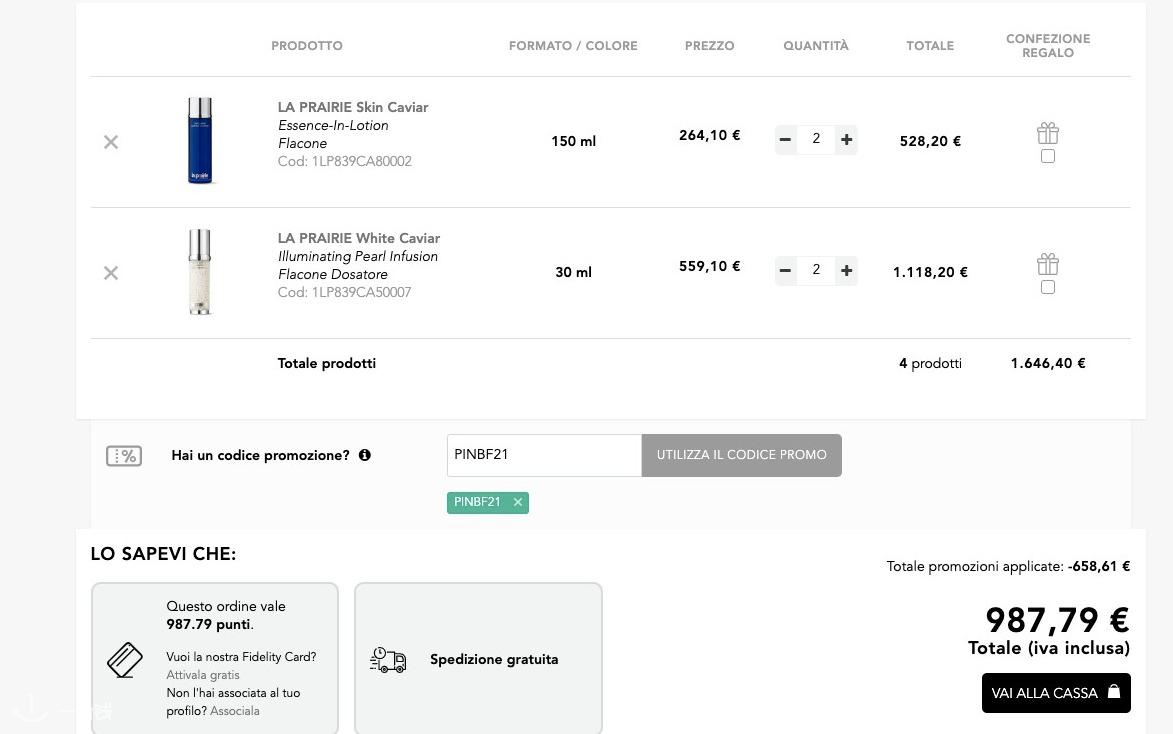Image resolution: width=1173 pixels, height=734 pixels.
Task: Remove Skin Caviar Essence-In-Lotion from cart
Action: [x=111, y=142]
